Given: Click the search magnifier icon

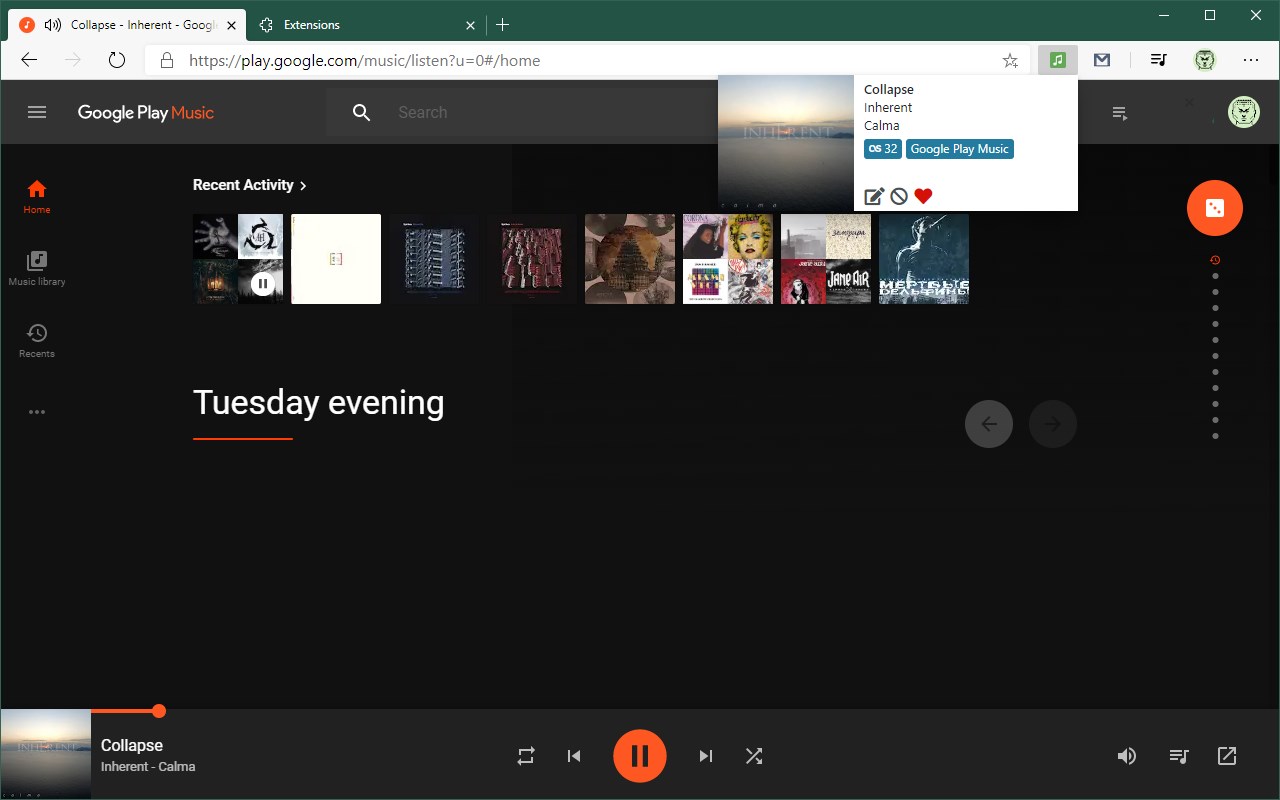Looking at the screenshot, I should tap(362, 112).
